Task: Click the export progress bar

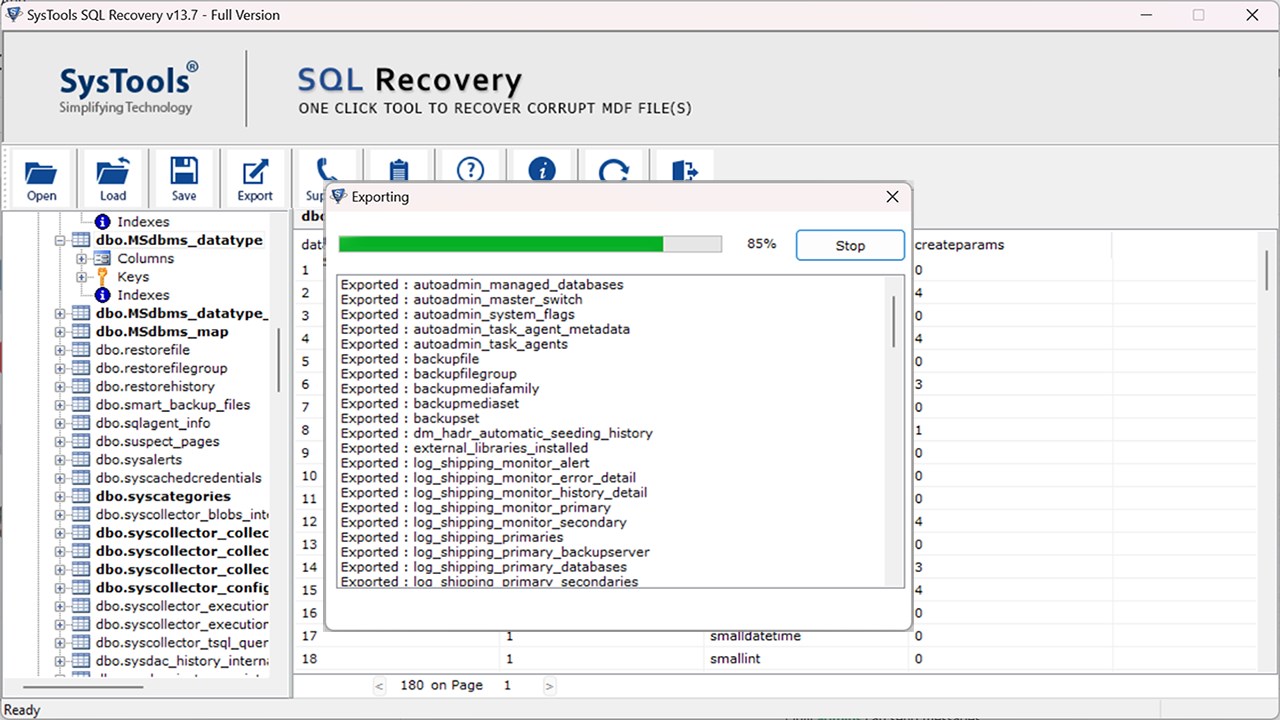Action: coord(530,244)
